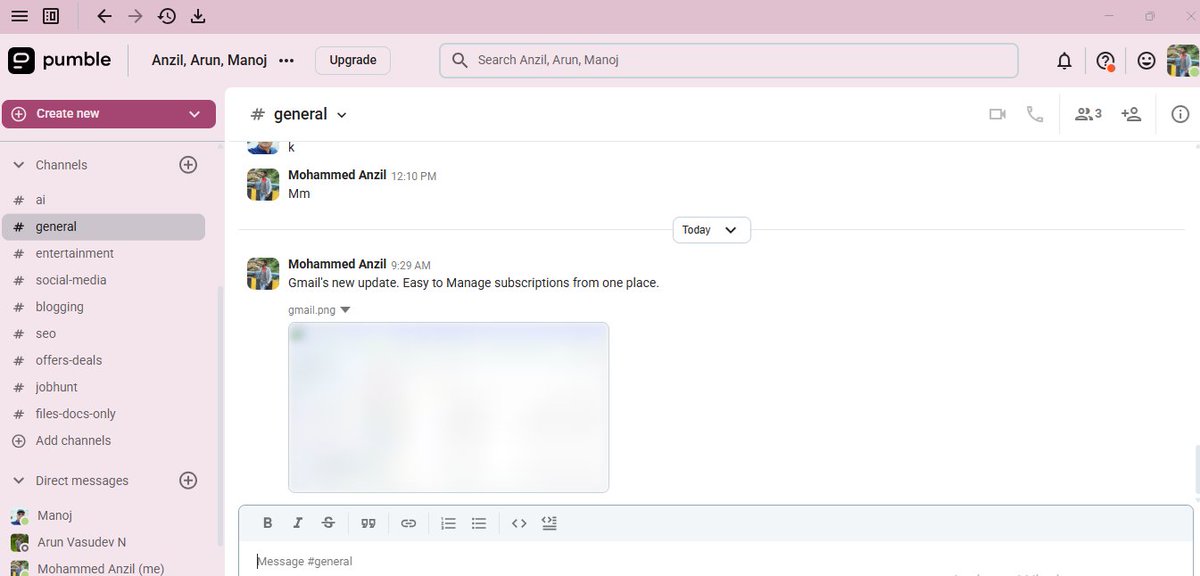Click the avatar beside the 9:29 AM message

pyautogui.click(x=263, y=274)
